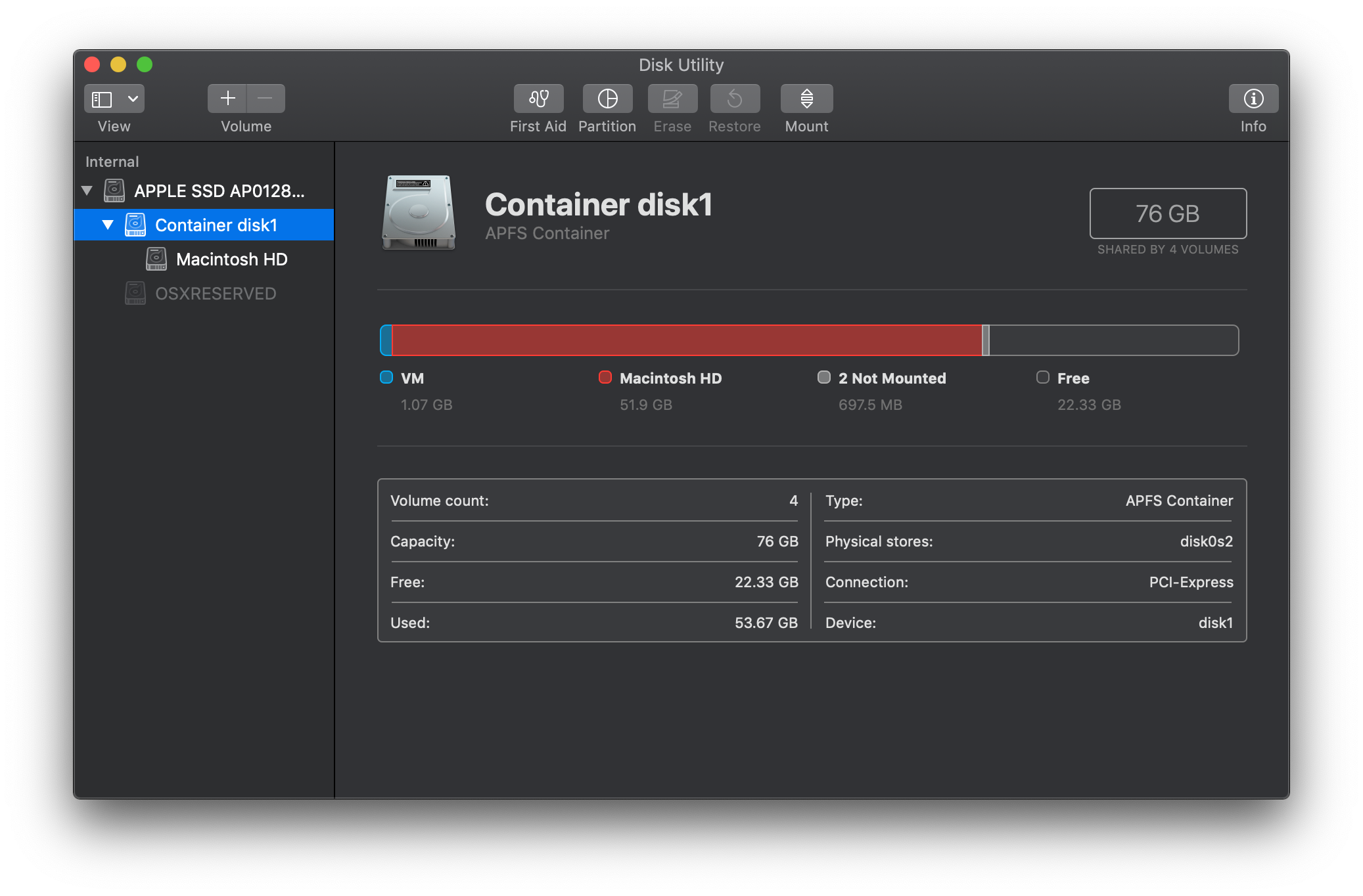Click the Mount toolbar button
This screenshot has height=896, width=1363.
click(806, 99)
